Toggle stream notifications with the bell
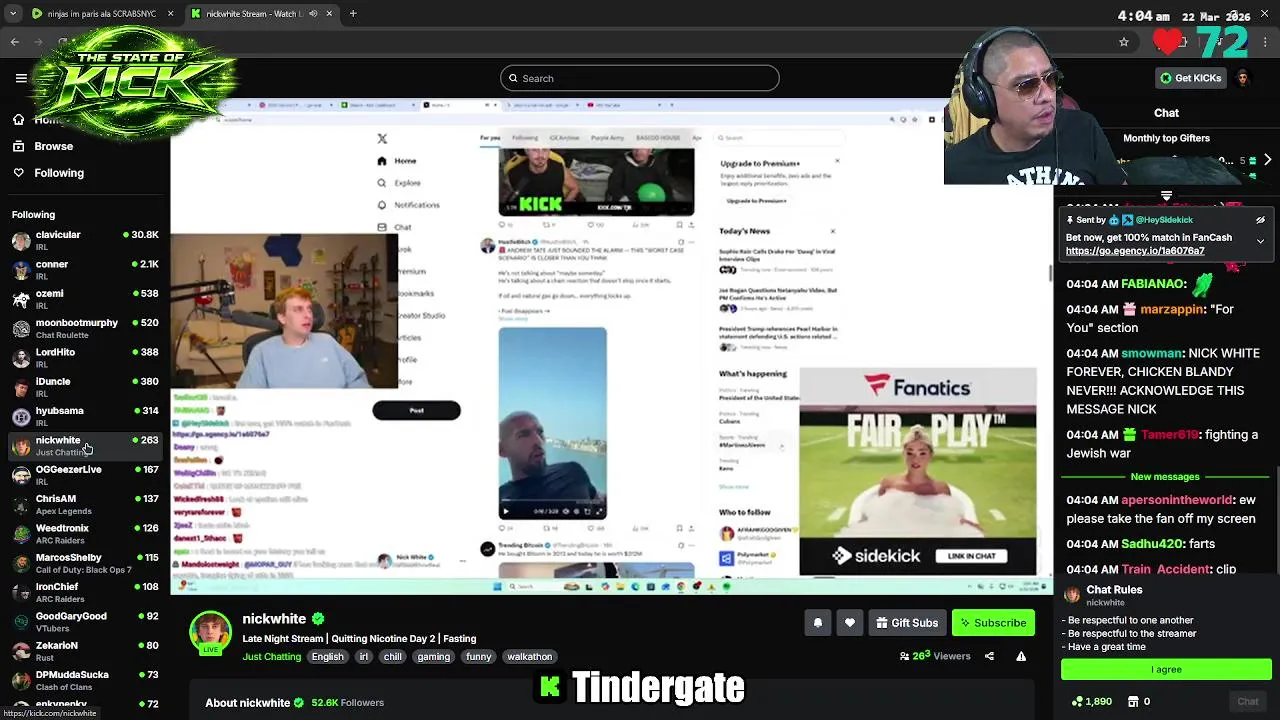The image size is (1280, 720). click(x=818, y=623)
